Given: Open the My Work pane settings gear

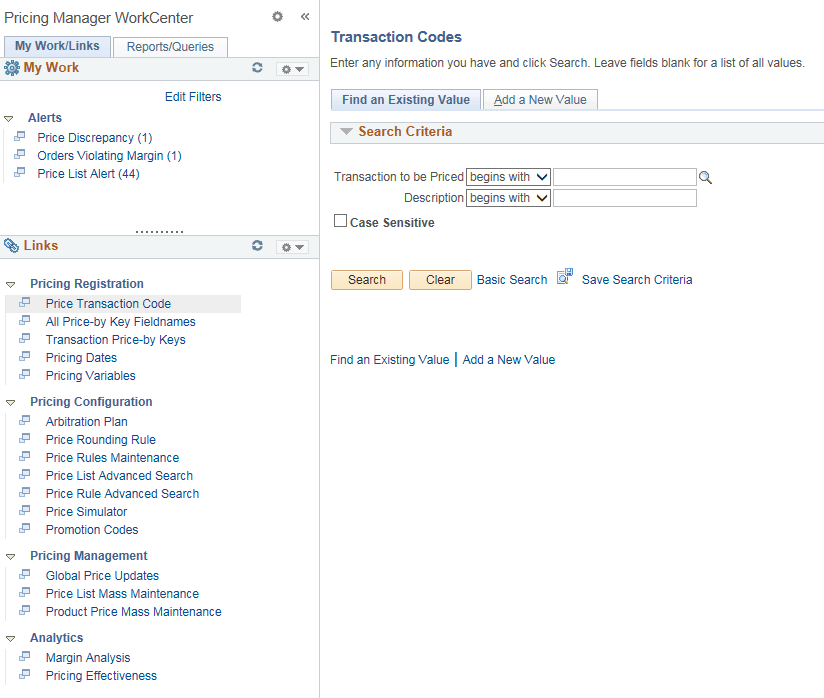Looking at the screenshot, I should pyautogui.click(x=286, y=67).
